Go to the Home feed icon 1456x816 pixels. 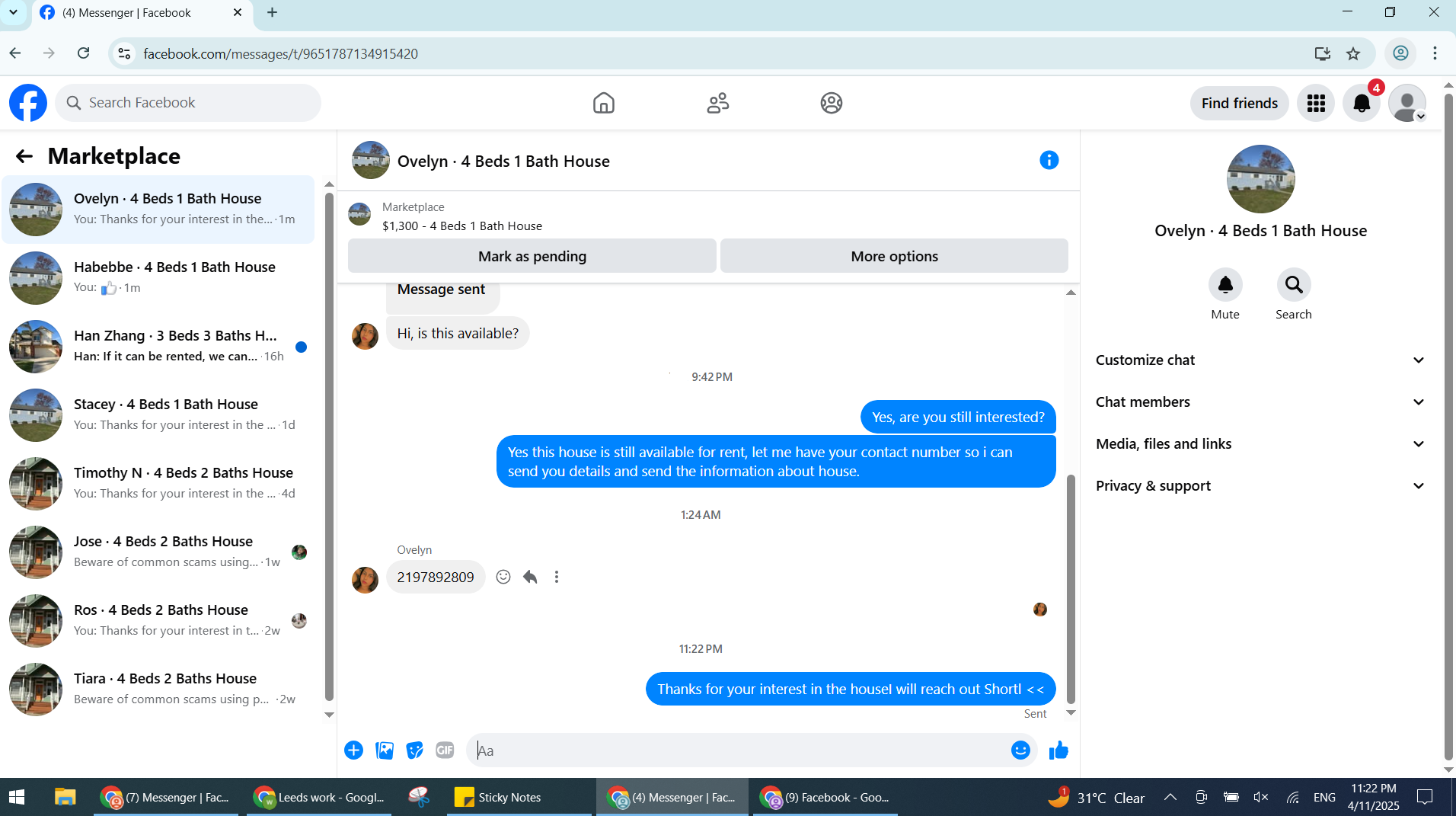[x=604, y=103]
